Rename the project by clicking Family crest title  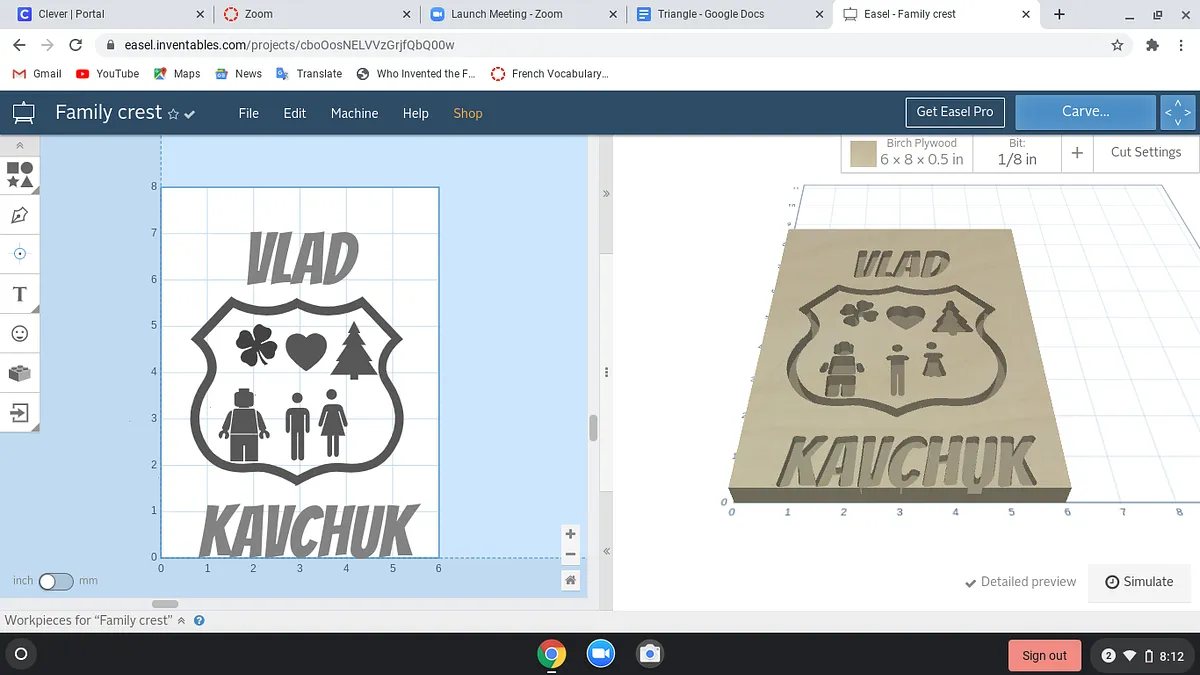point(108,112)
